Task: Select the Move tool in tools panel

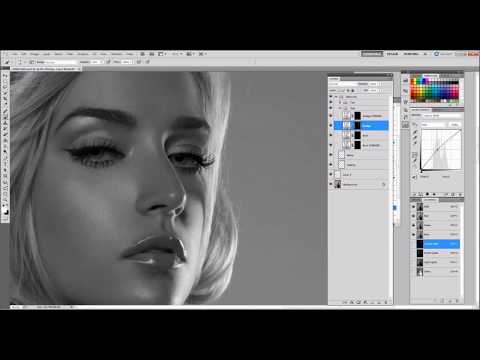Action: [x=5, y=75]
